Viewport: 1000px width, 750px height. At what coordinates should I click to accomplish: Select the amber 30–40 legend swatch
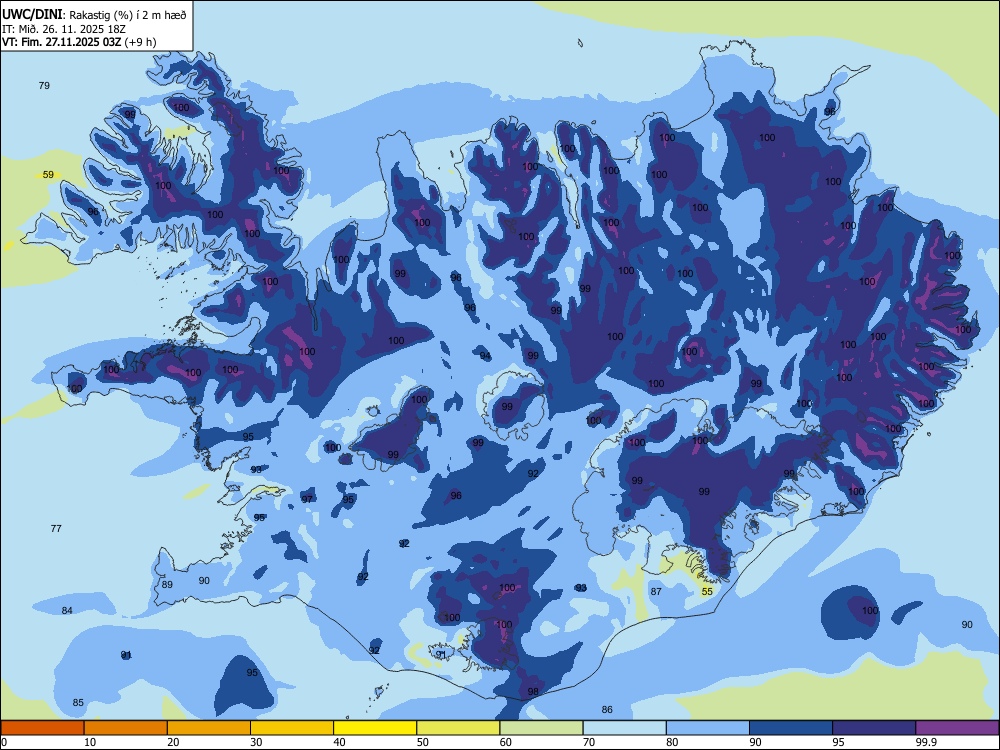tap(292, 728)
